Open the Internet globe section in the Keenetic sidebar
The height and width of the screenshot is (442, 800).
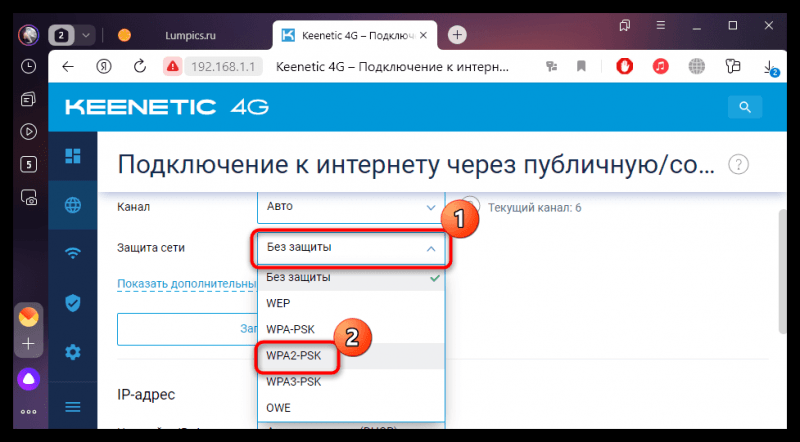click(72, 205)
